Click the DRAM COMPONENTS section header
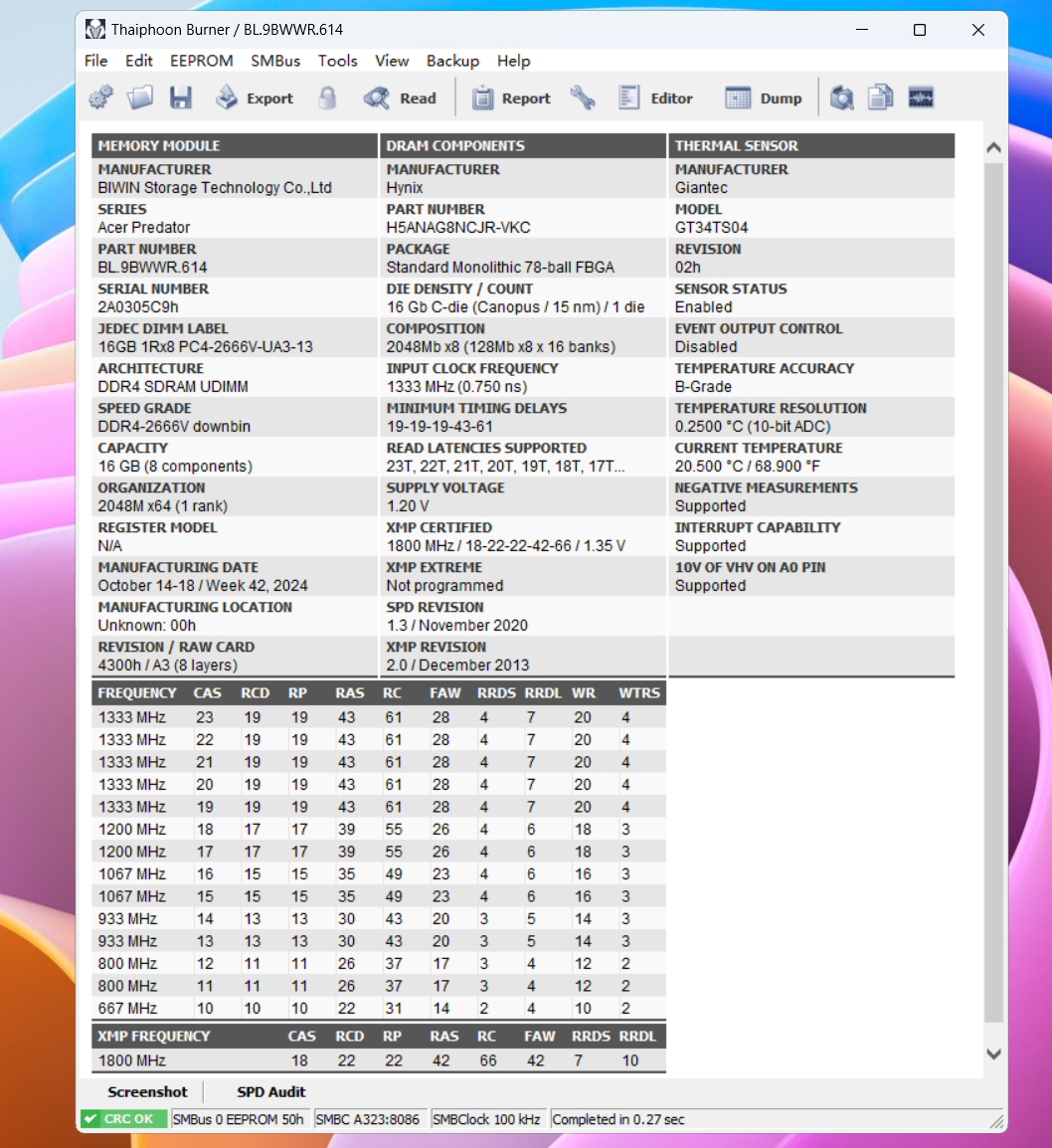Viewport: 1052px width, 1148px height. point(522,145)
